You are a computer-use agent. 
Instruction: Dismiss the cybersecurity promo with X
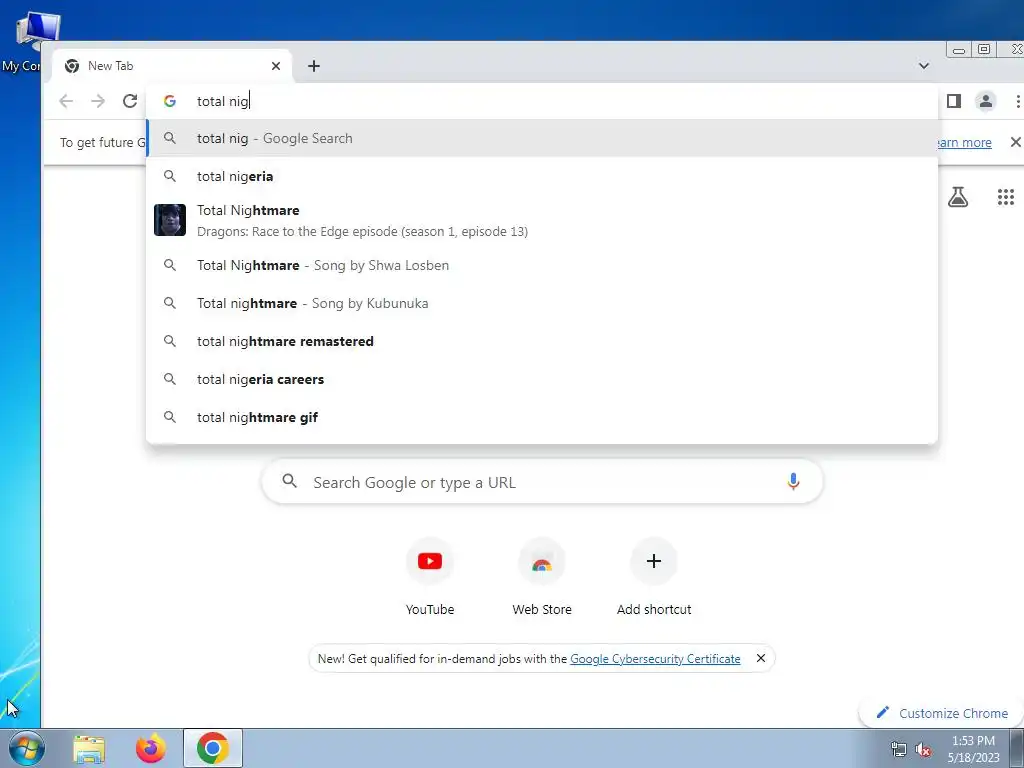[x=760, y=658]
